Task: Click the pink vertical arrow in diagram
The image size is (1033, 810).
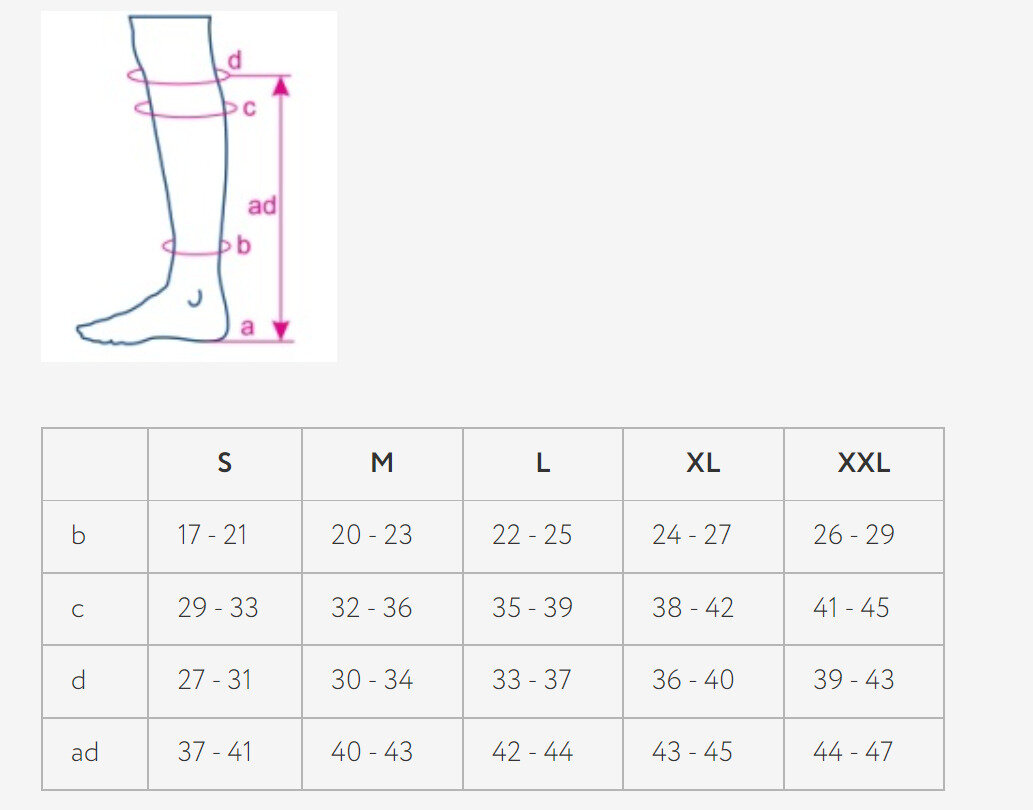Action: (x=282, y=240)
